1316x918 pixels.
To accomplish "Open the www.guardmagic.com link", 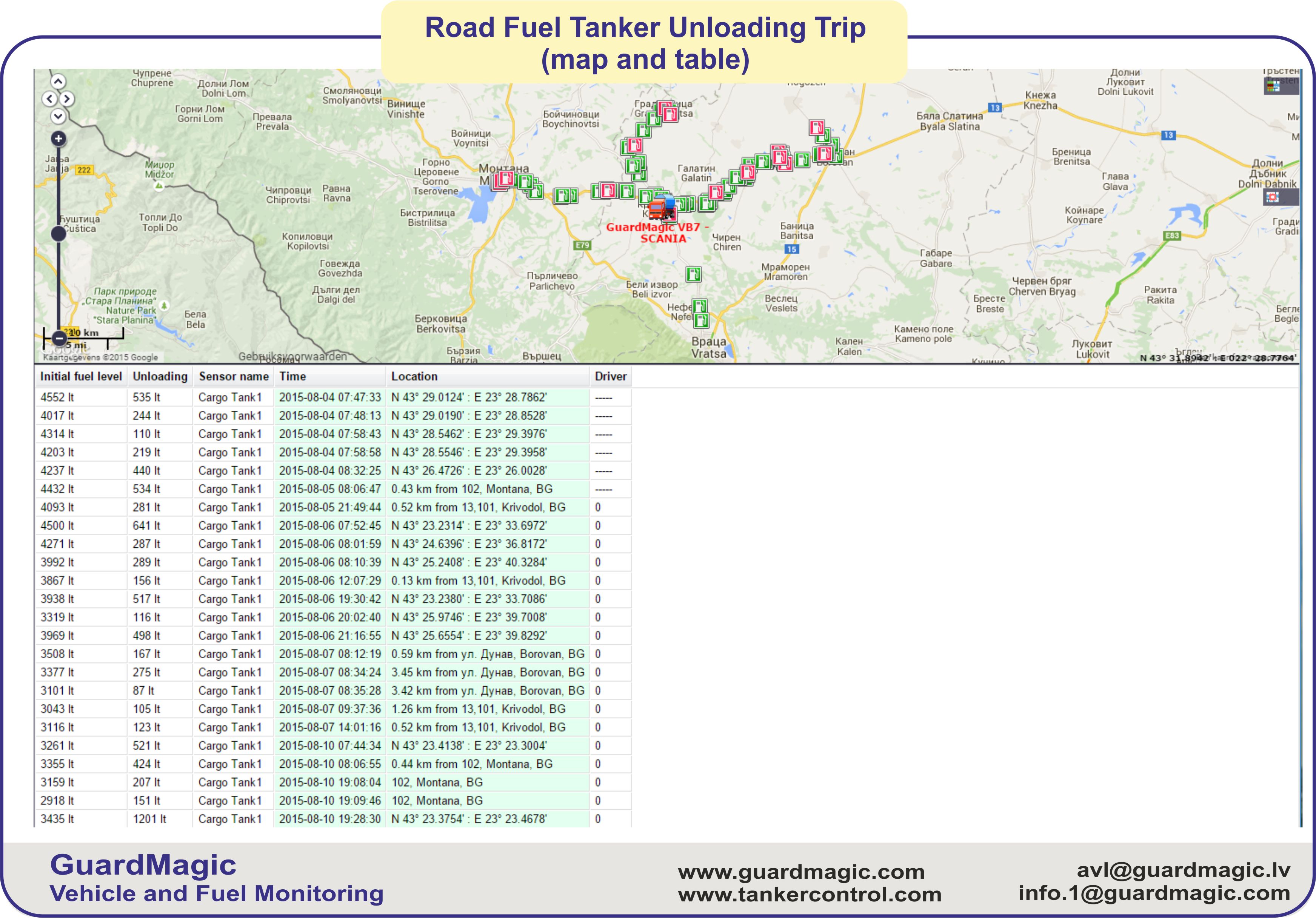I will tap(801, 872).
